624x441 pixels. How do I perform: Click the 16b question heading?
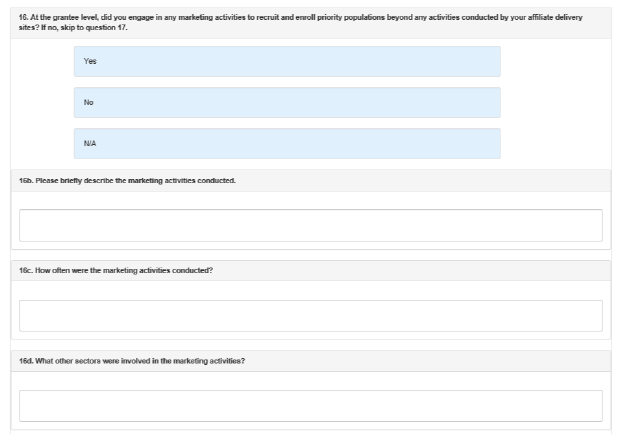[127, 181]
